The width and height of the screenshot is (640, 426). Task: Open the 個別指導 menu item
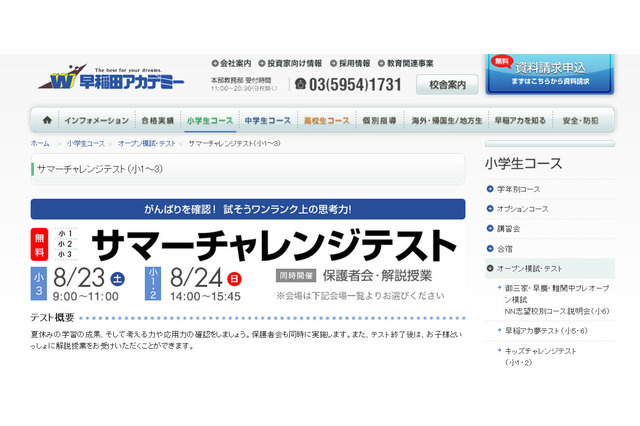pos(380,120)
